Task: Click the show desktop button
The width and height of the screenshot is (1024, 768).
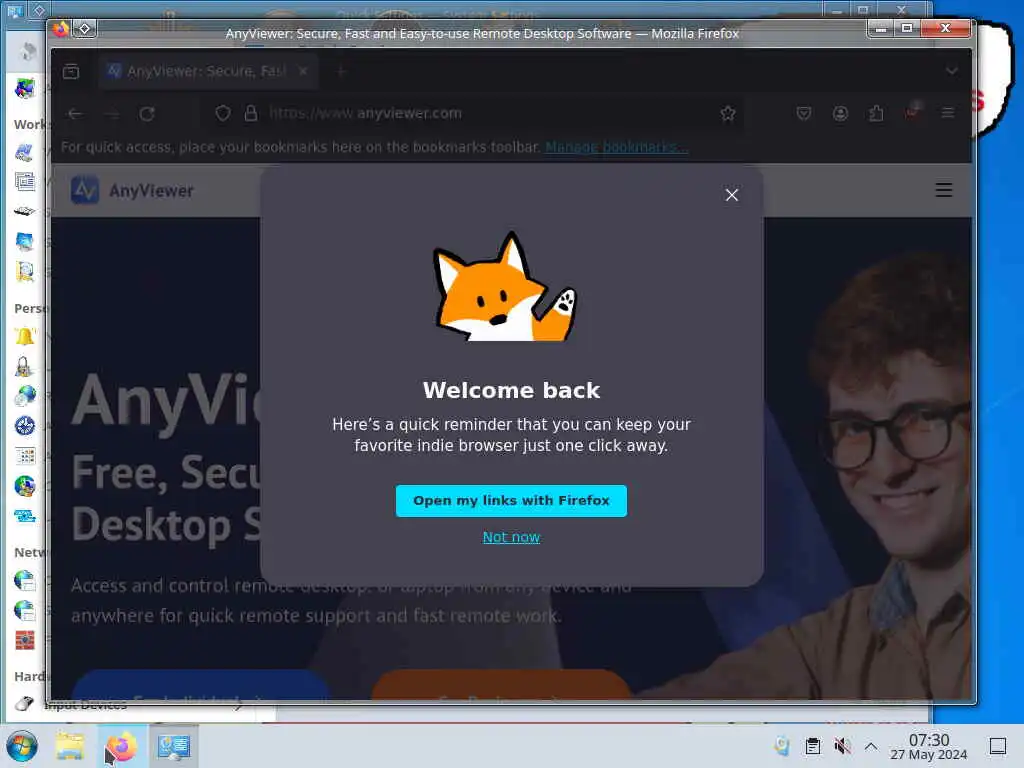Action: pyautogui.click(x=998, y=746)
